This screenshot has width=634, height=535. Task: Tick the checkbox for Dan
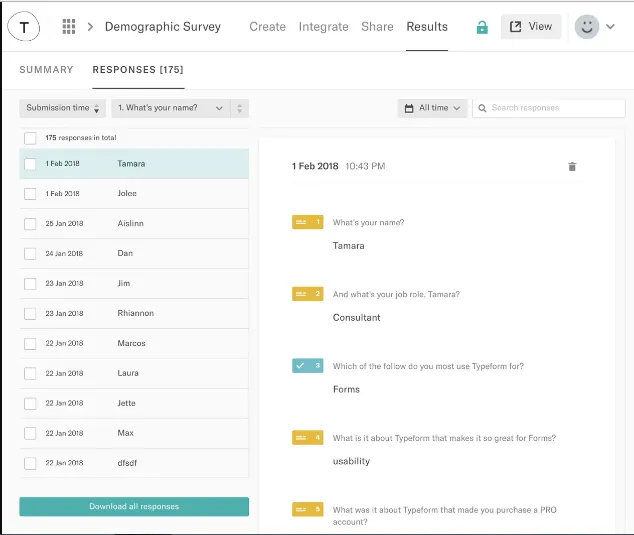30,254
